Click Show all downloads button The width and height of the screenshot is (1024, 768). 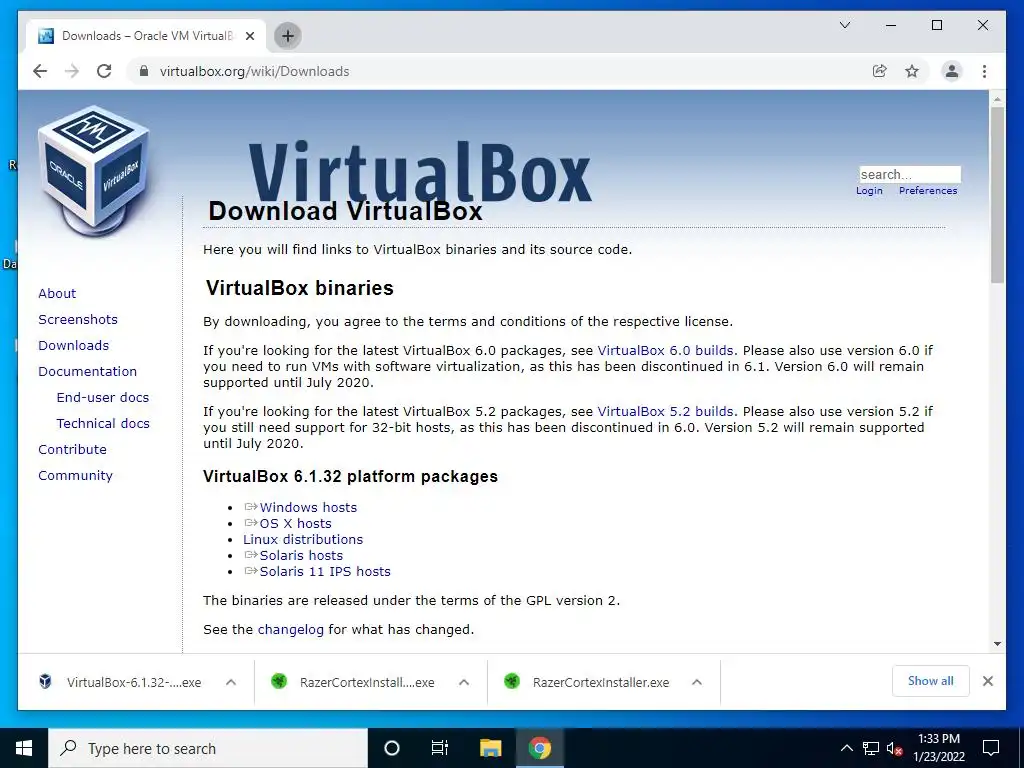click(931, 681)
